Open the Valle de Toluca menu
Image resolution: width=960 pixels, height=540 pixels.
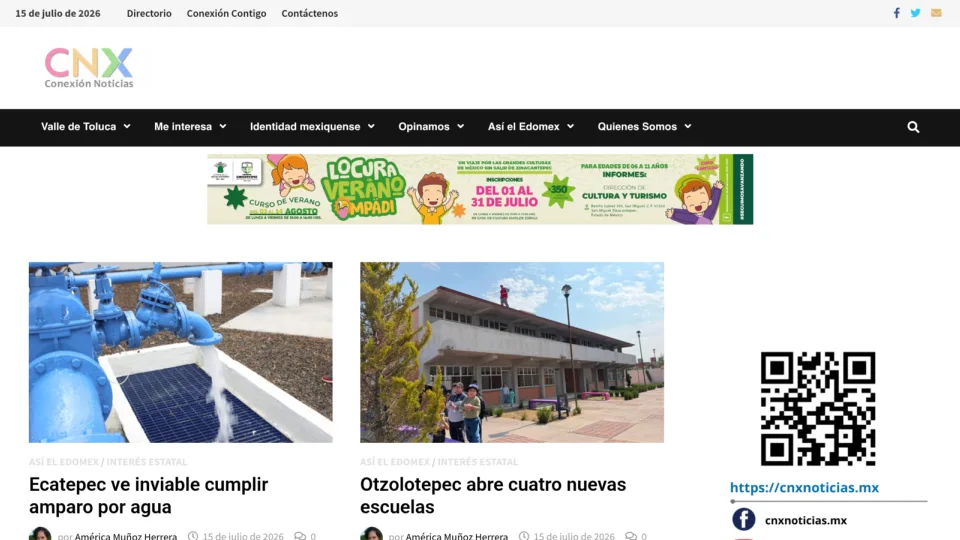78,127
